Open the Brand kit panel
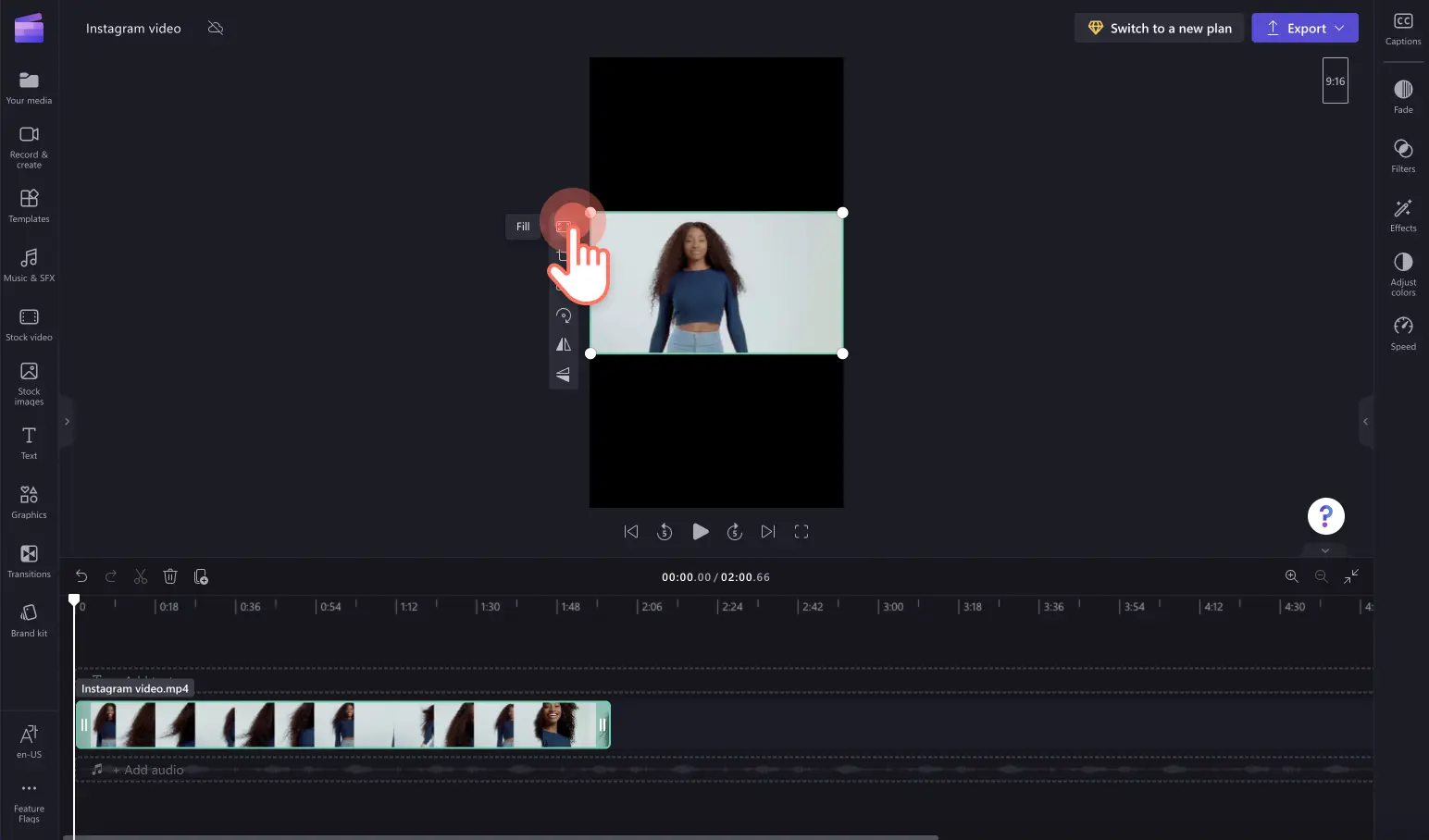The width and height of the screenshot is (1429, 840). (x=29, y=620)
